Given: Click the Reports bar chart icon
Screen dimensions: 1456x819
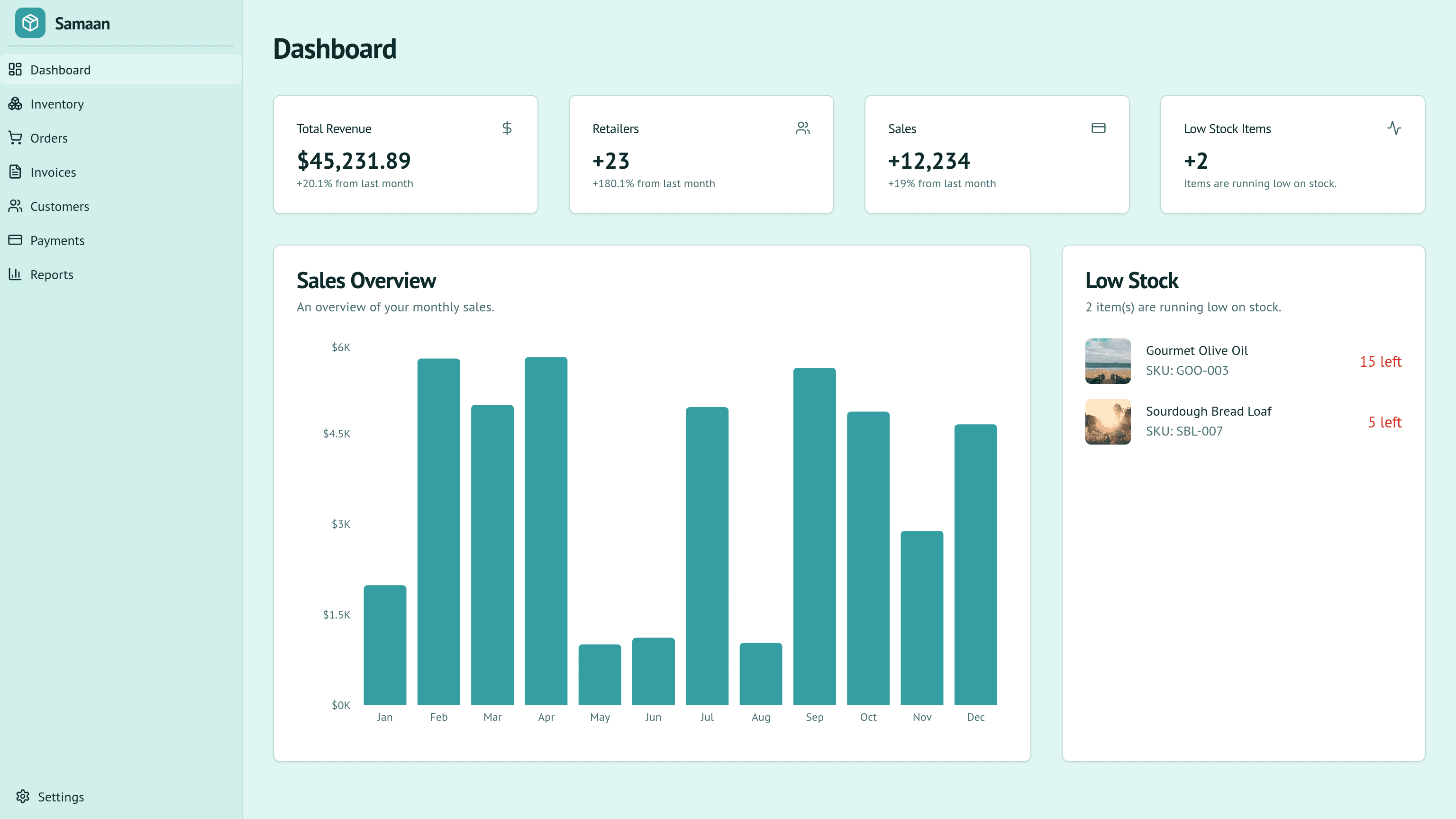Looking at the screenshot, I should pos(15,274).
